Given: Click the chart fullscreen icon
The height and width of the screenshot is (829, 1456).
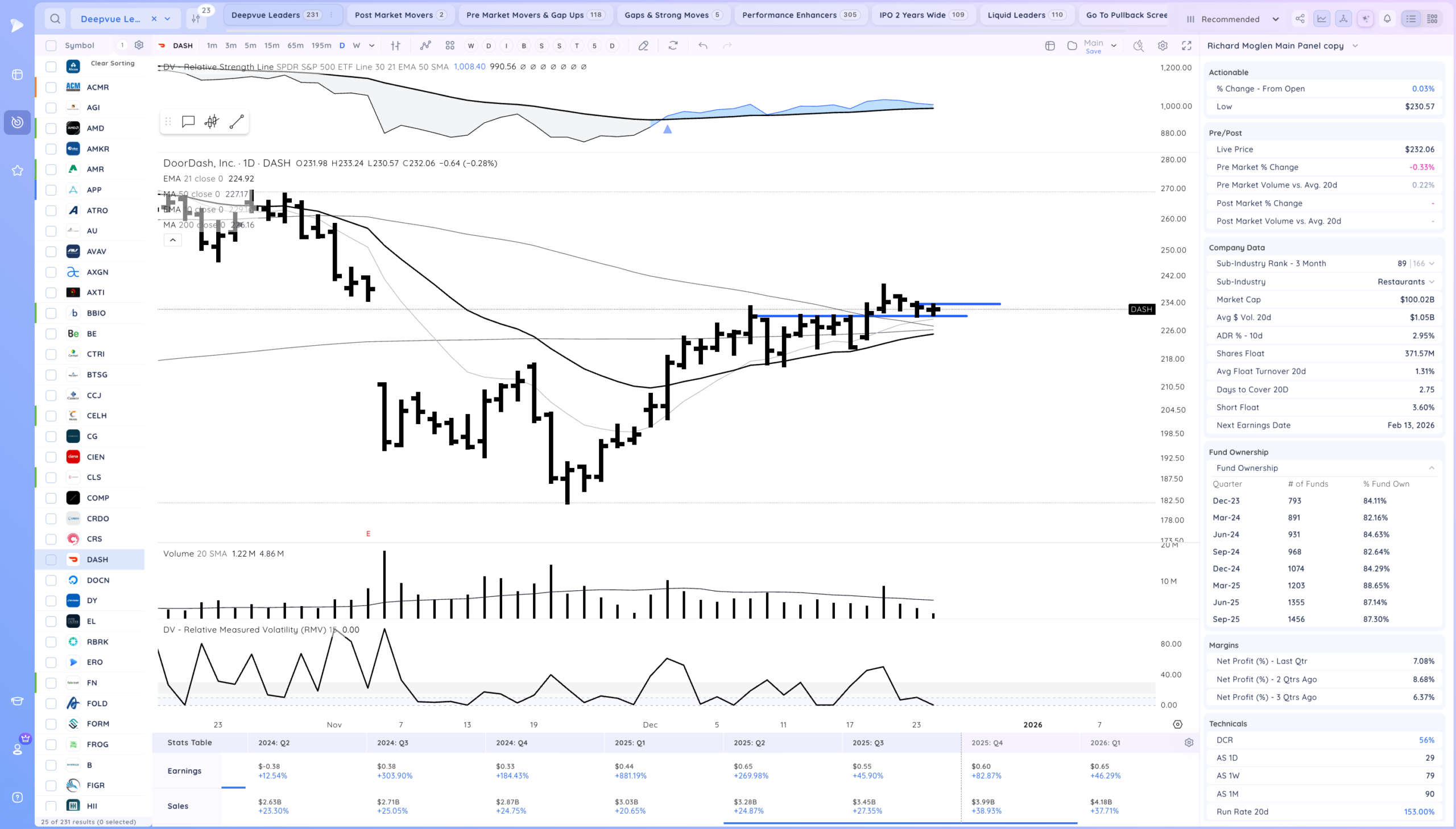Looking at the screenshot, I should pos(1186,45).
